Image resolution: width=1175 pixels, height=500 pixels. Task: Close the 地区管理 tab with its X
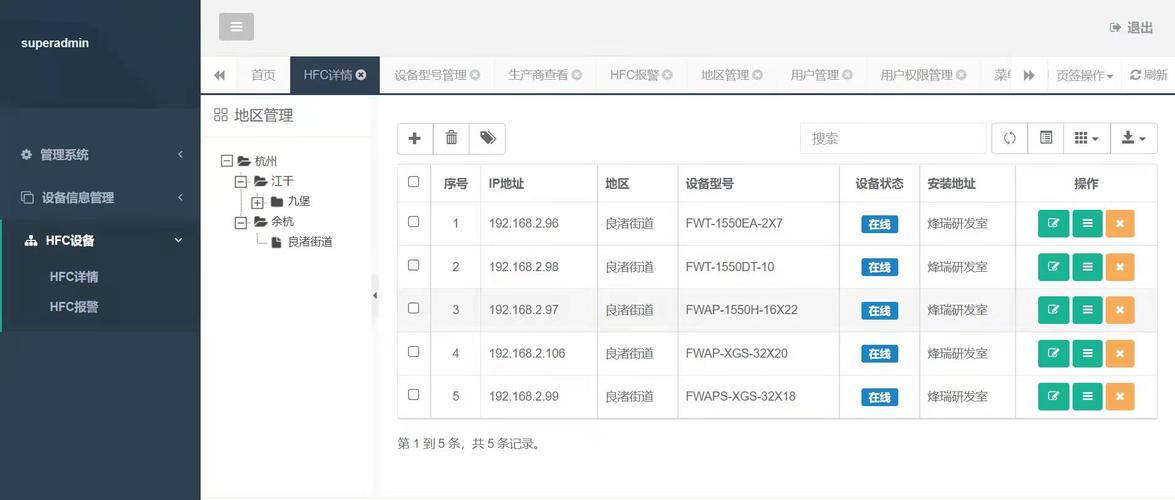pos(758,75)
